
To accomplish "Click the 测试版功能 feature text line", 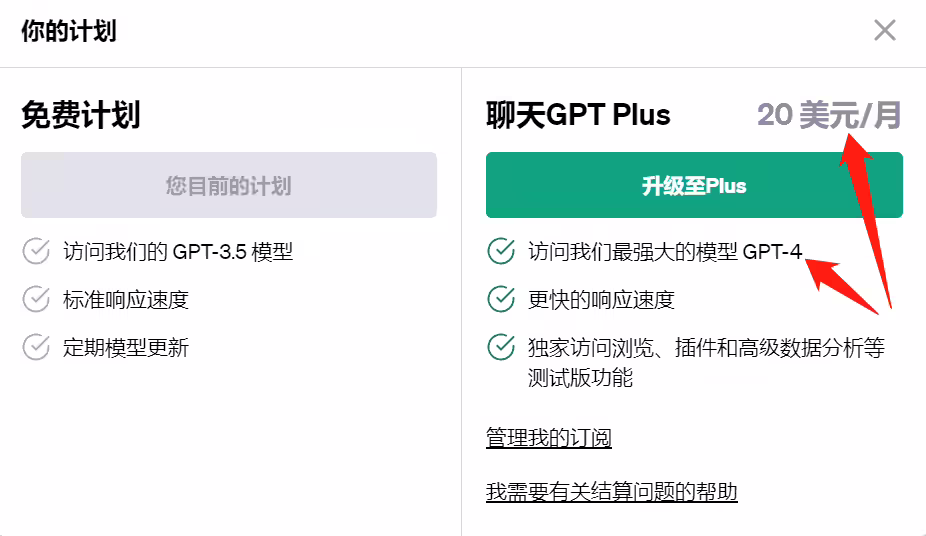I will [580, 378].
